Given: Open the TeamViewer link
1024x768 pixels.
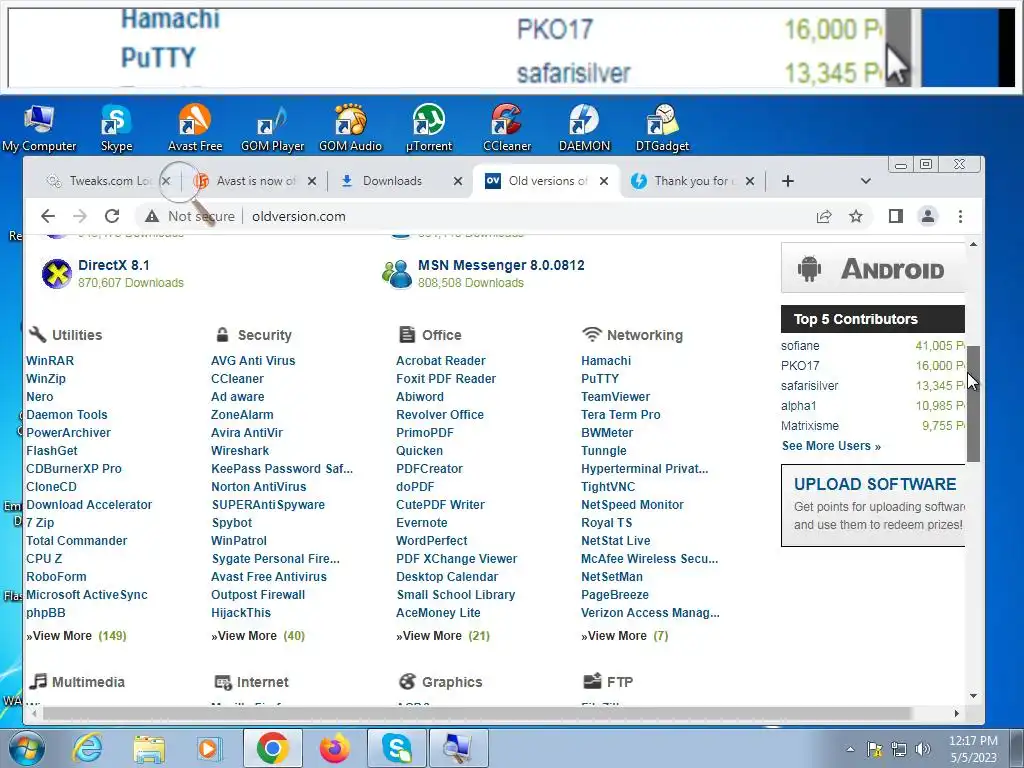Looking at the screenshot, I should [x=615, y=396].
